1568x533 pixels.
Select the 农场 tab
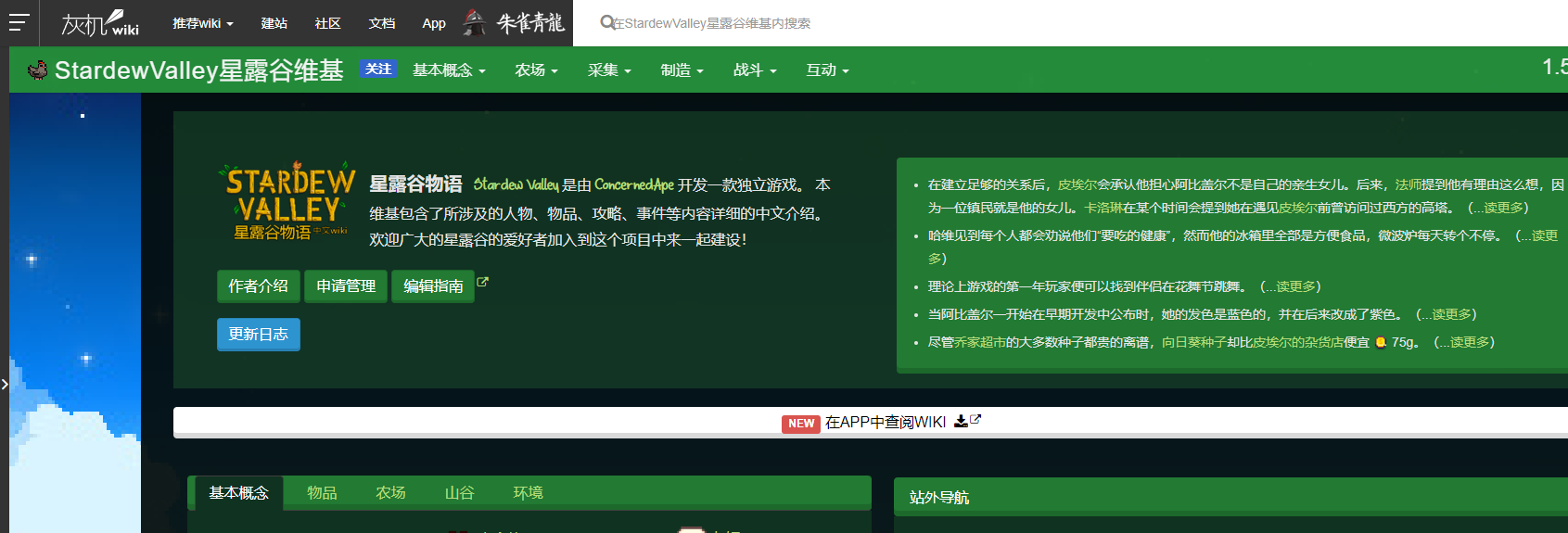390,493
